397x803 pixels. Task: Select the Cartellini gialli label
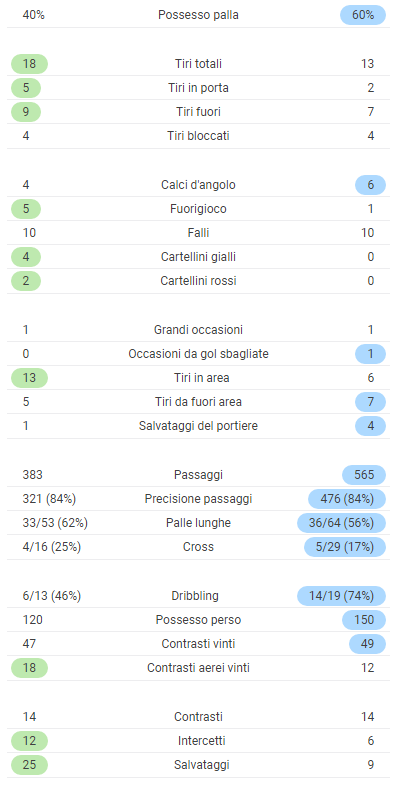[x=198, y=257]
